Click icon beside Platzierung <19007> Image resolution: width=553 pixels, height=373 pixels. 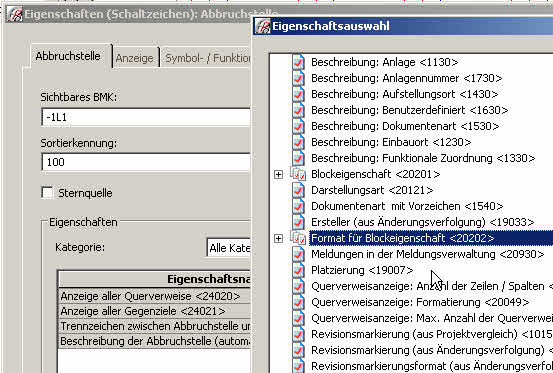pyautogui.click(x=298, y=270)
